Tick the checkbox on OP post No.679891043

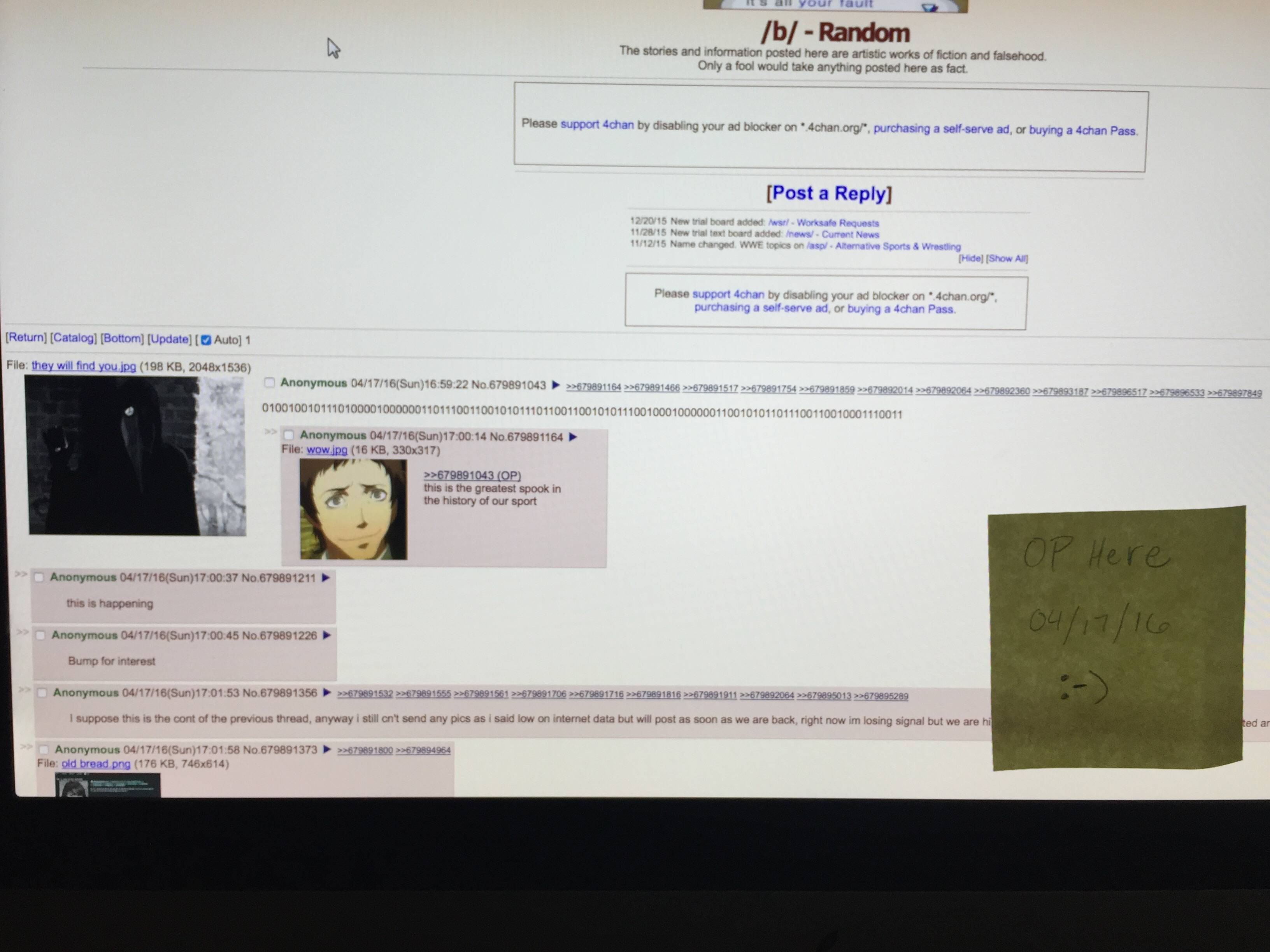pos(269,383)
